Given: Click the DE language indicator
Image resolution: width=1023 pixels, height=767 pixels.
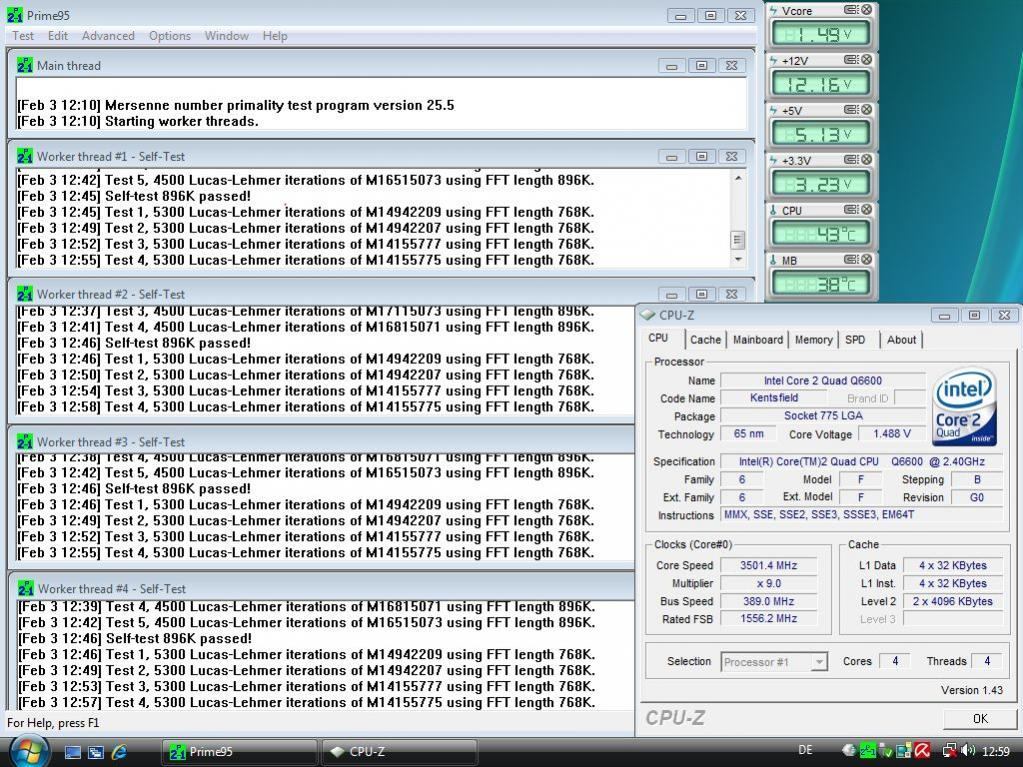Looking at the screenshot, I should (805, 751).
